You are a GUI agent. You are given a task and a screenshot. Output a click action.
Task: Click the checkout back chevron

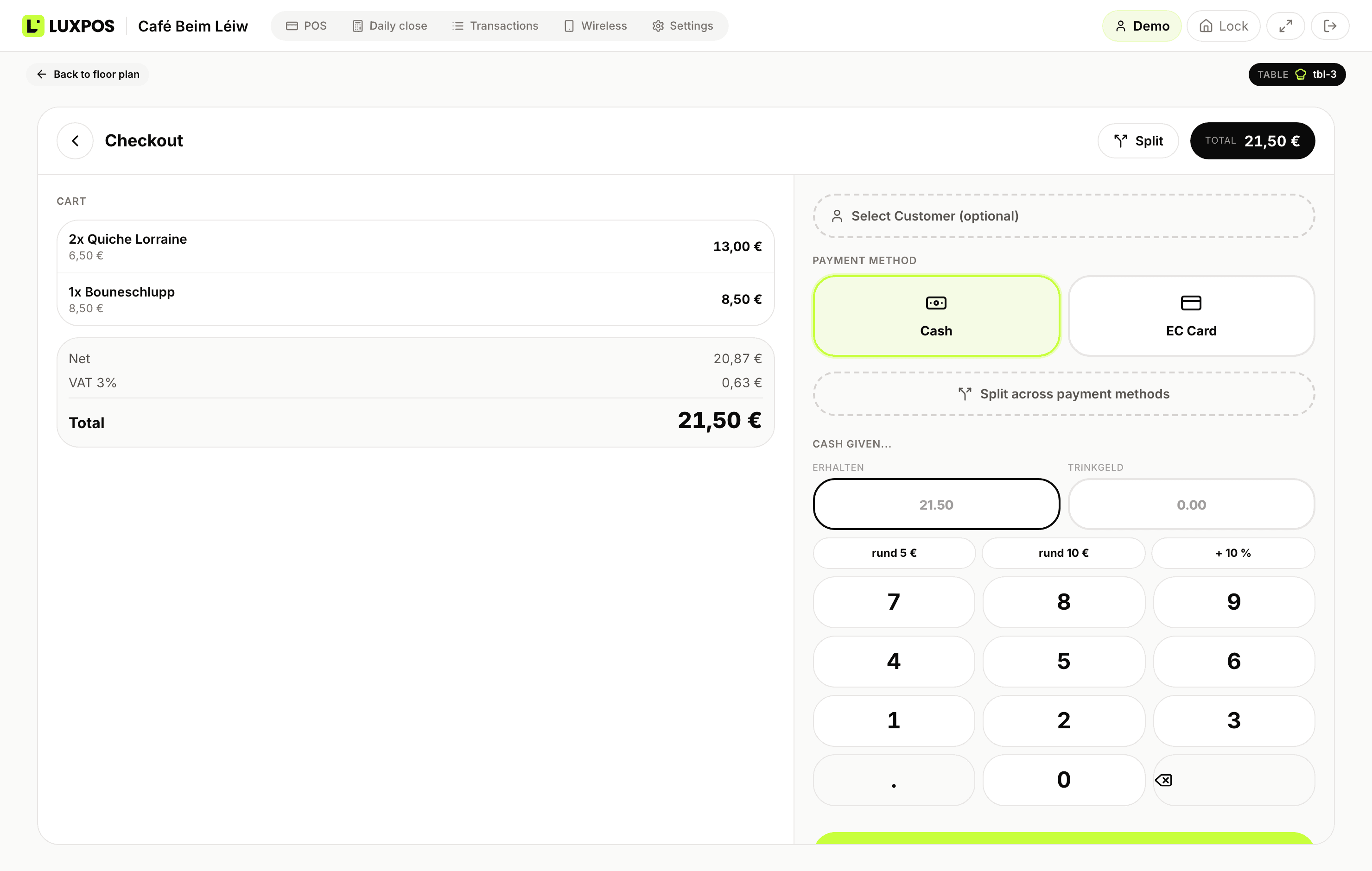75,141
